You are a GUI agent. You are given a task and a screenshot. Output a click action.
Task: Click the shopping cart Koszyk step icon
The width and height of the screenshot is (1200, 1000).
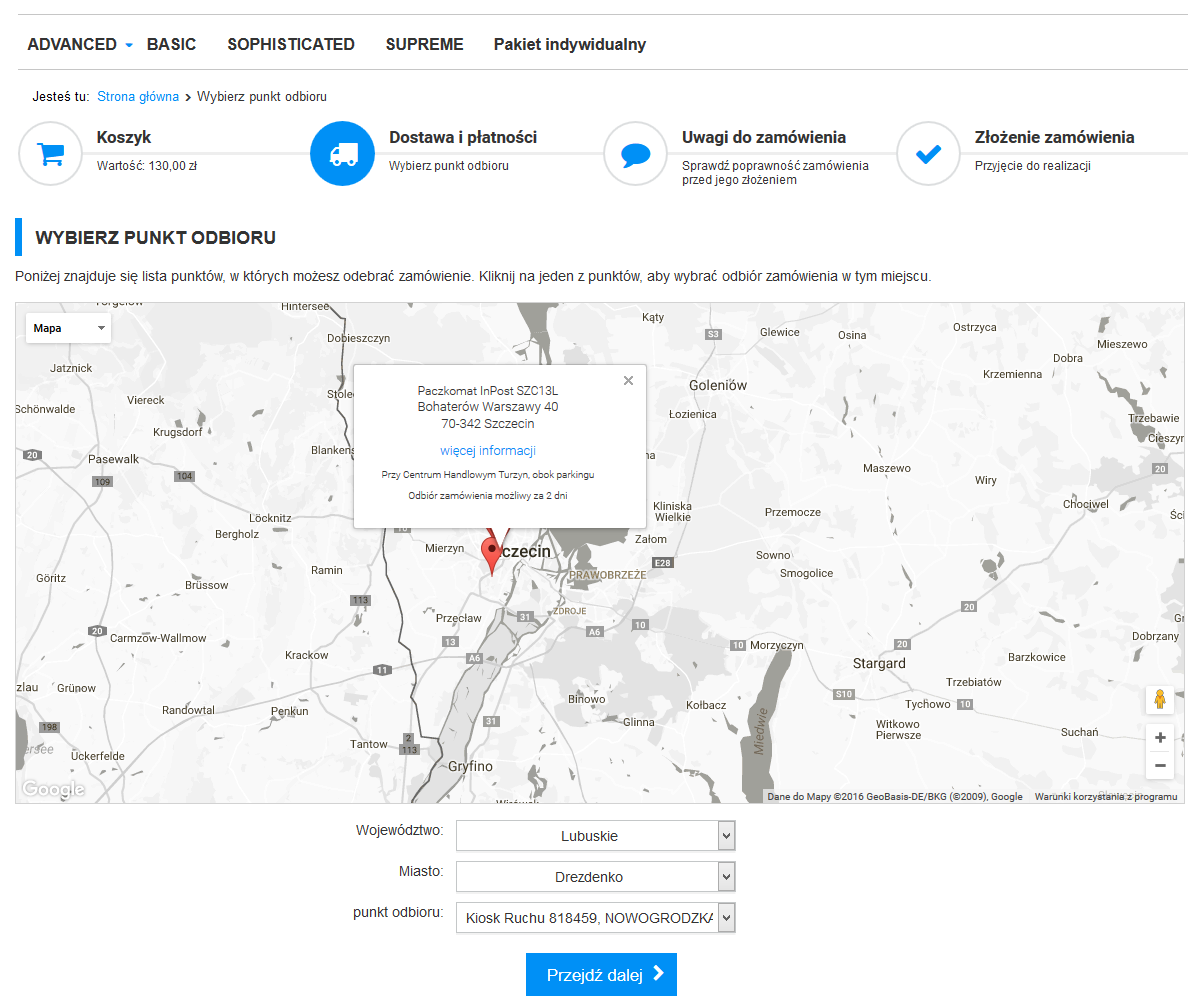(50, 154)
